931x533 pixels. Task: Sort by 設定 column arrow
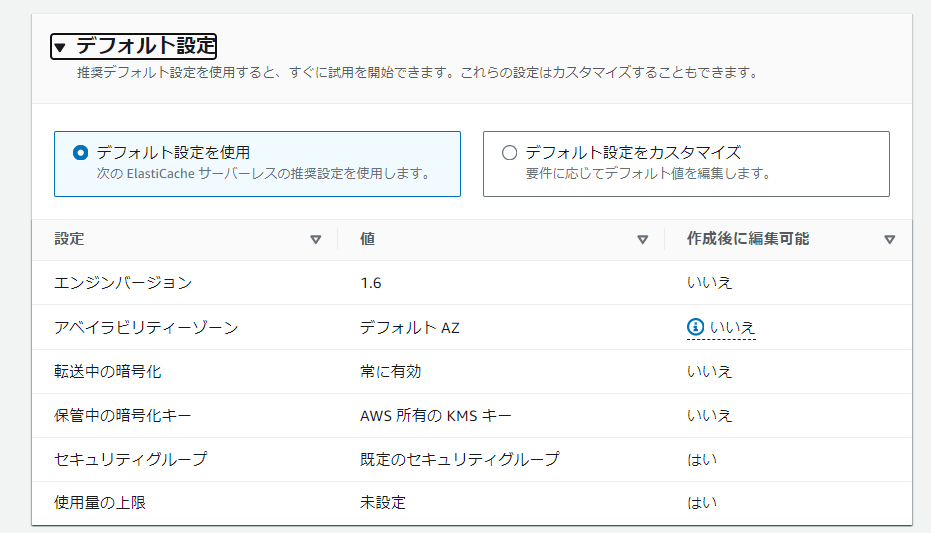pyautogui.click(x=316, y=240)
